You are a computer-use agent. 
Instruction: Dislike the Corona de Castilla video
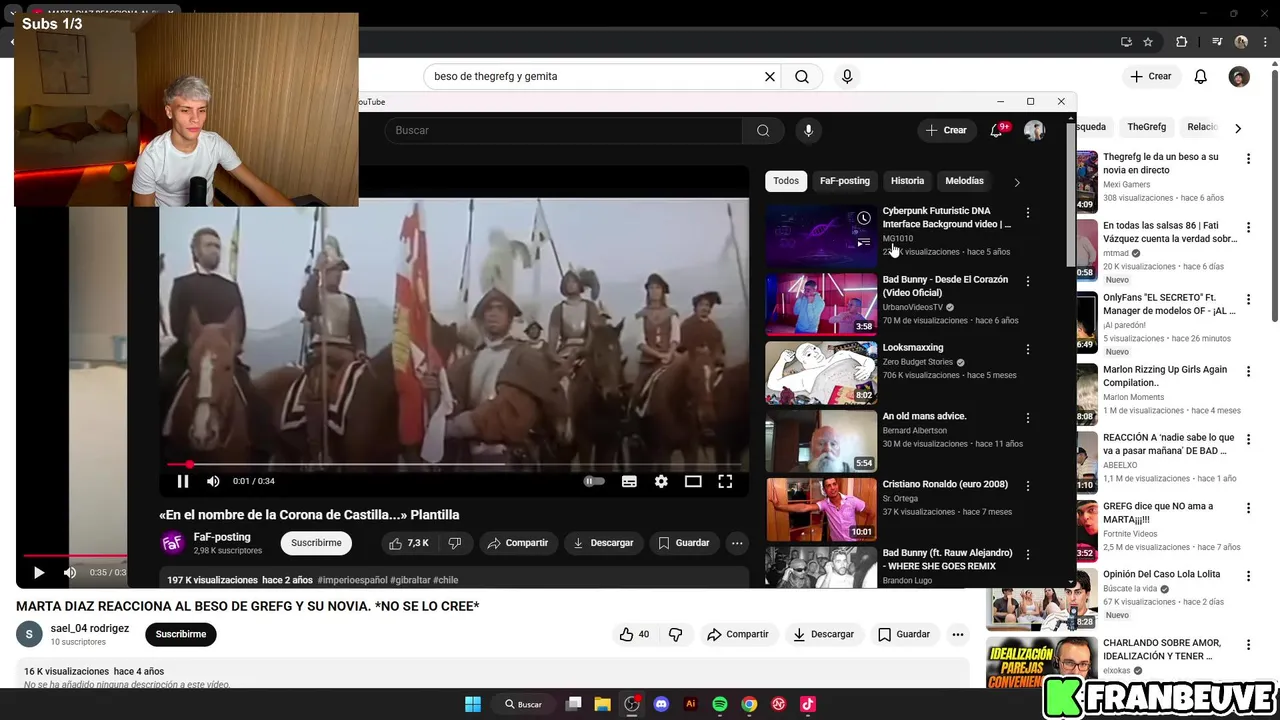455,543
